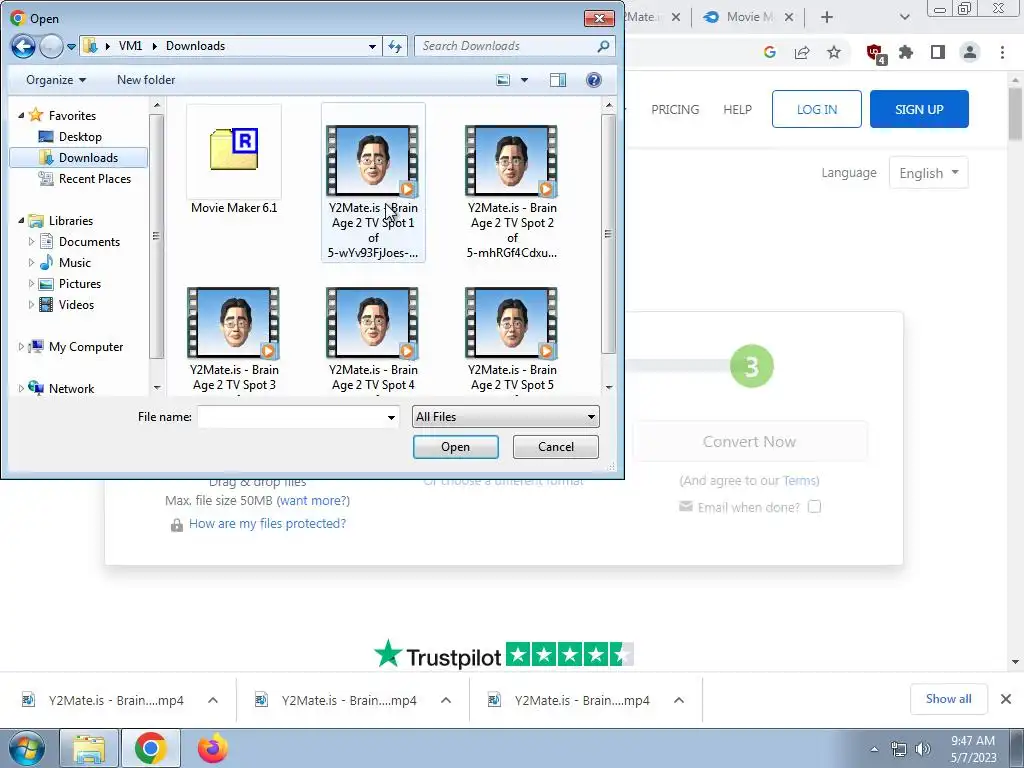1024x768 pixels.
Task: Check the Email when done checkbox
Action: (x=814, y=507)
